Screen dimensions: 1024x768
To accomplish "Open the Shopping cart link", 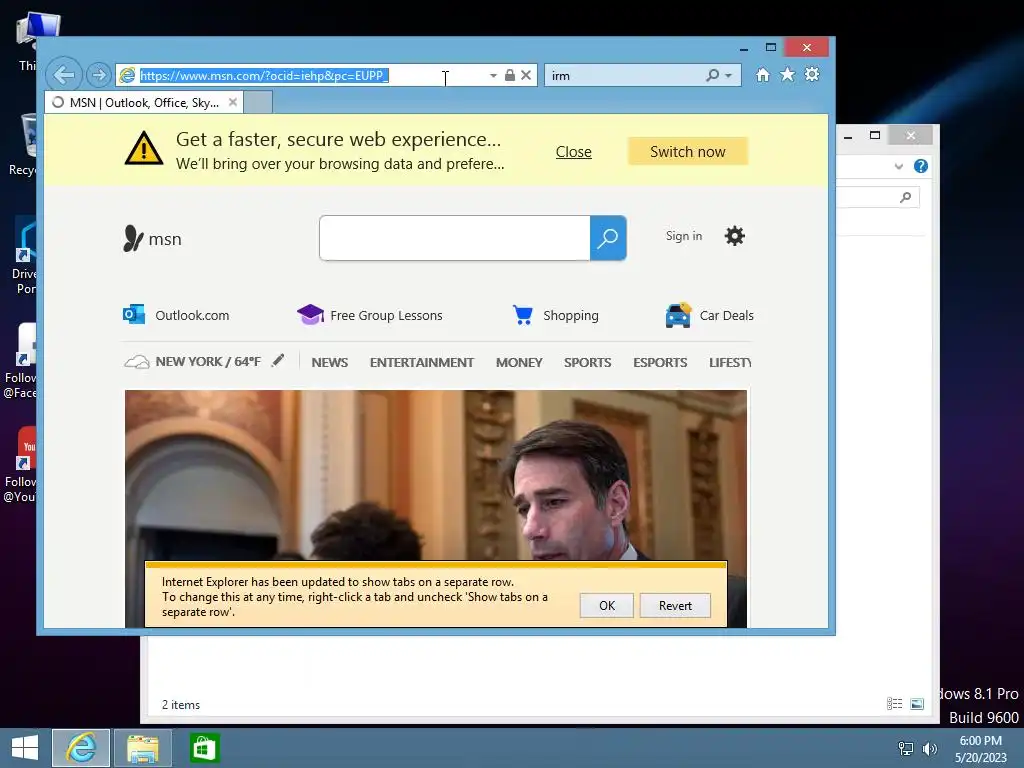I will [x=555, y=315].
